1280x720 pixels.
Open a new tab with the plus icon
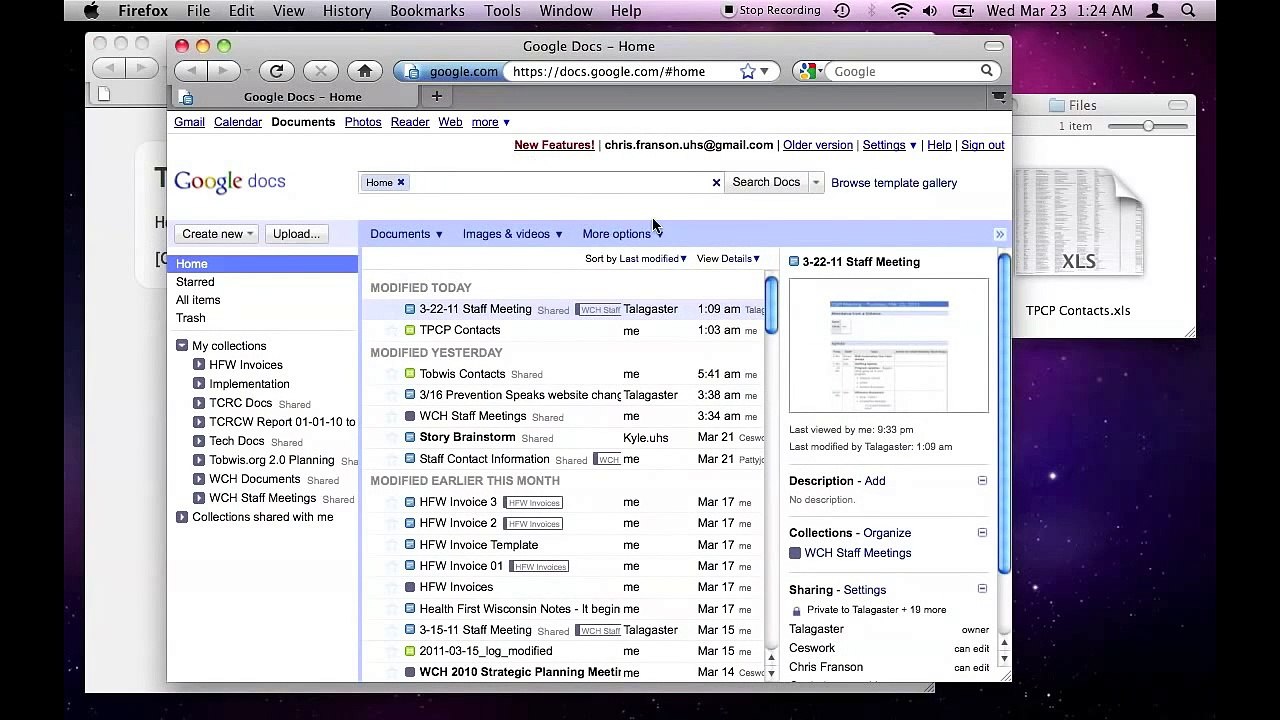[436, 96]
